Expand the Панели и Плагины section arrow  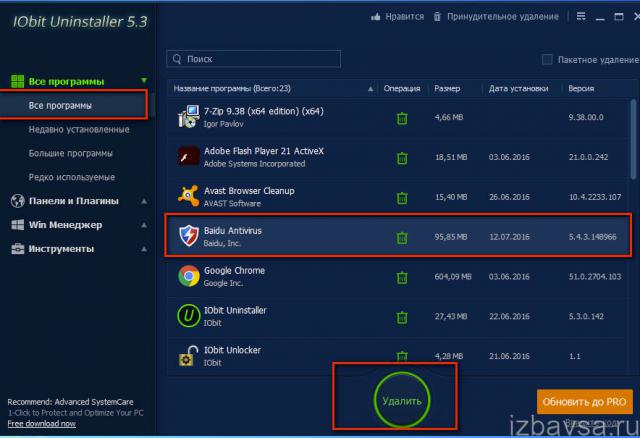coord(144,201)
